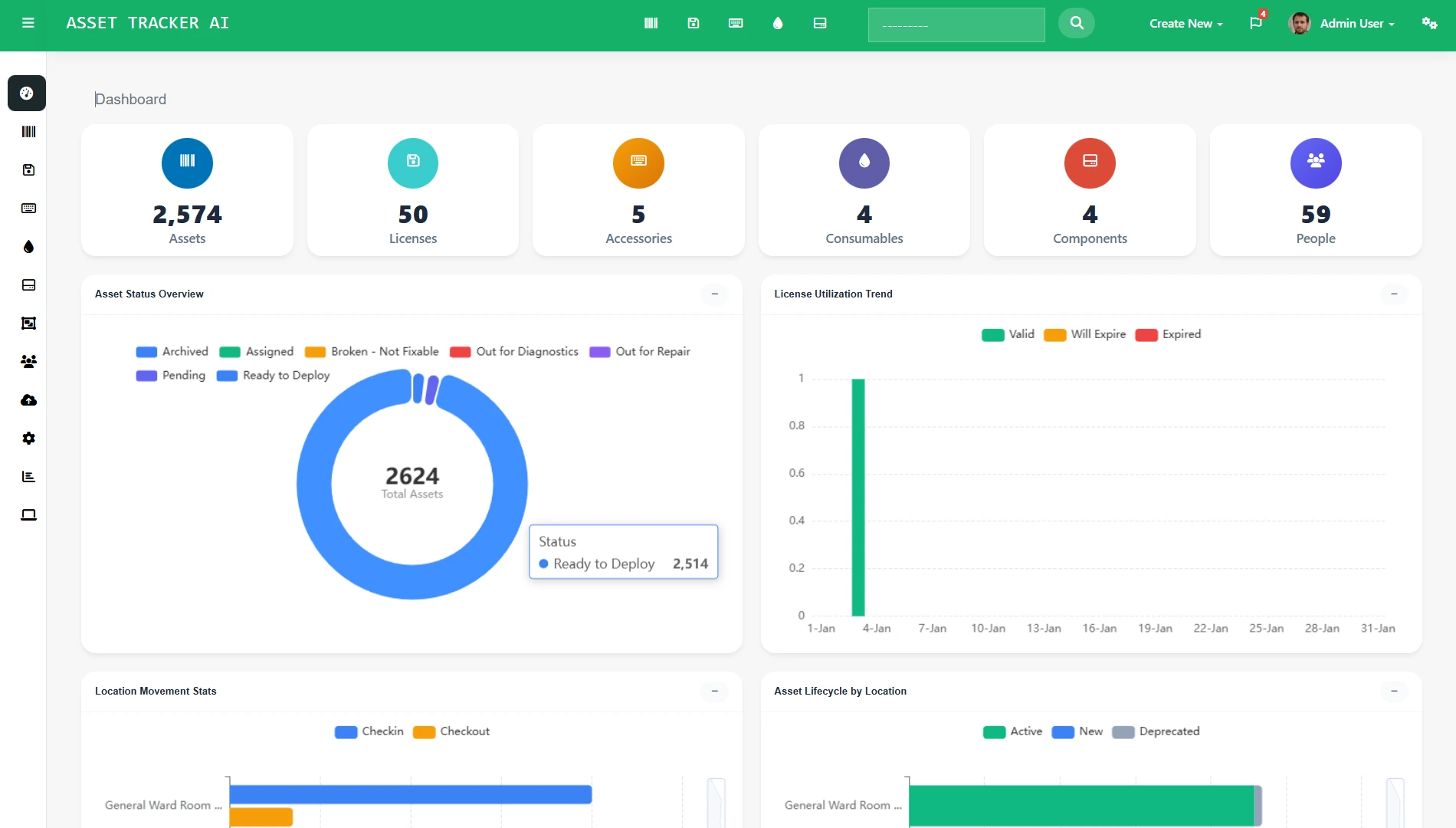This screenshot has width=1456, height=828.
Task: Collapse the License Utilization Trend panel
Action: [1394, 294]
